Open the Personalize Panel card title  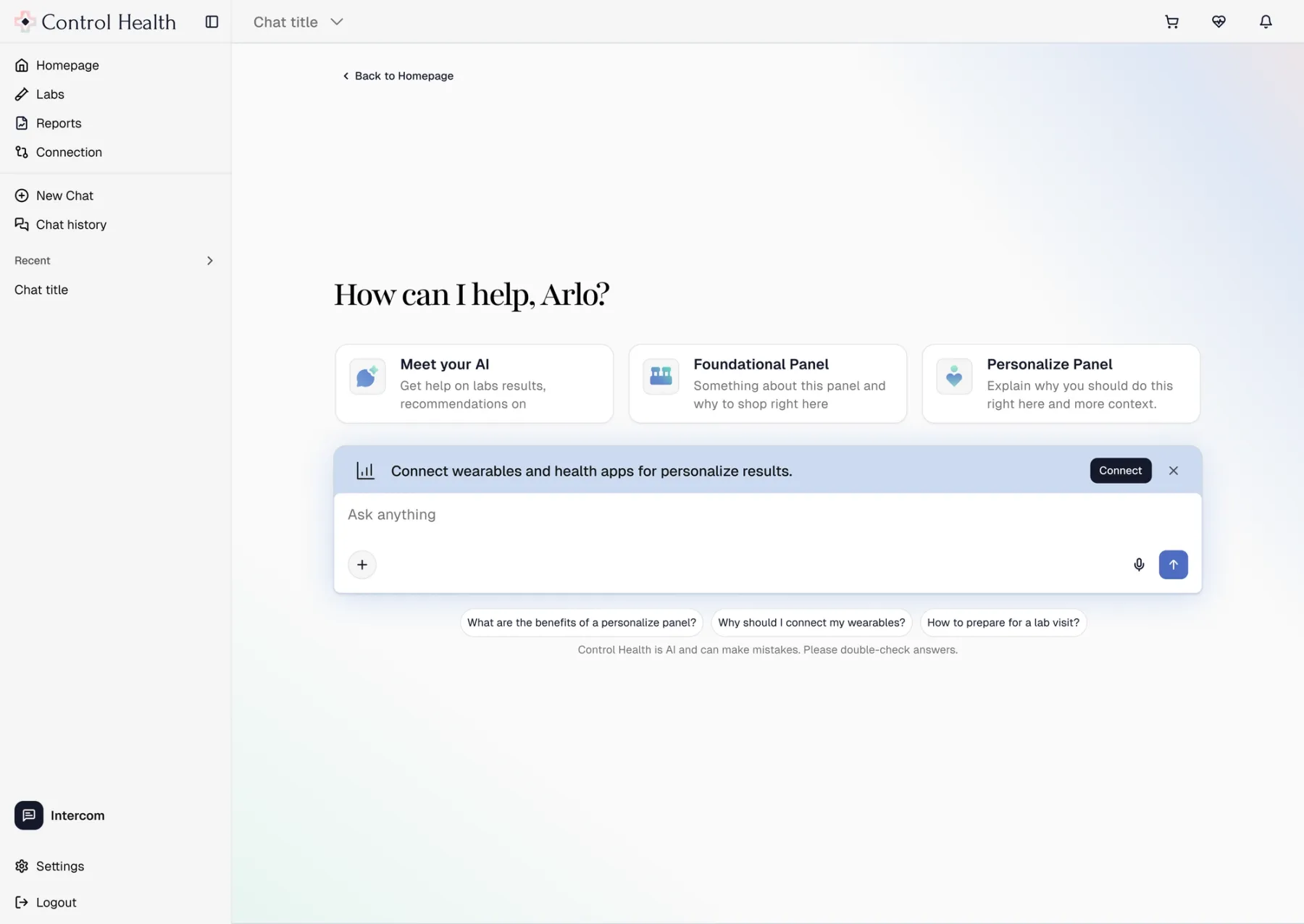[1049, 364]
